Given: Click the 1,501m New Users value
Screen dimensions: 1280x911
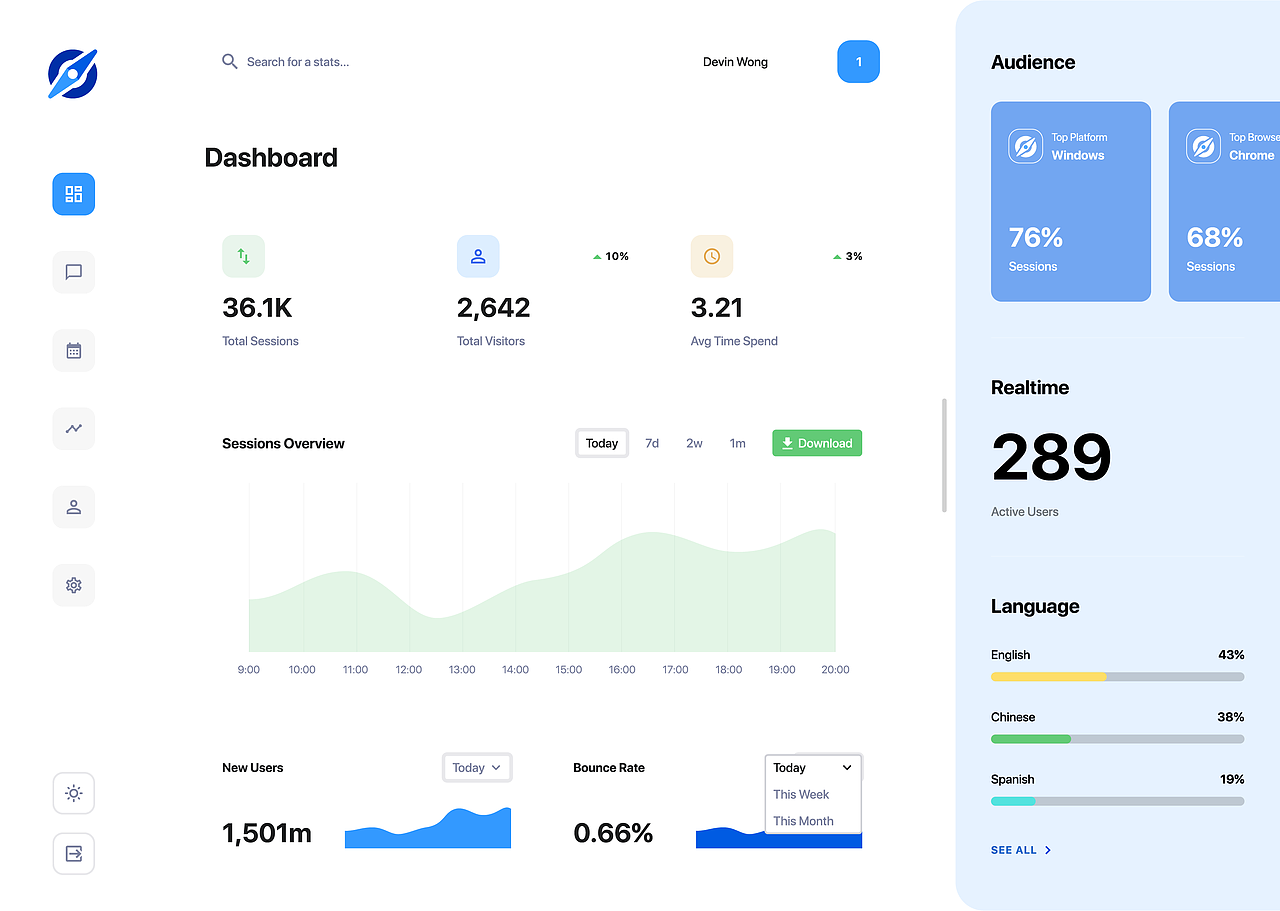Looking at the screenshot, I should point(267,833).
